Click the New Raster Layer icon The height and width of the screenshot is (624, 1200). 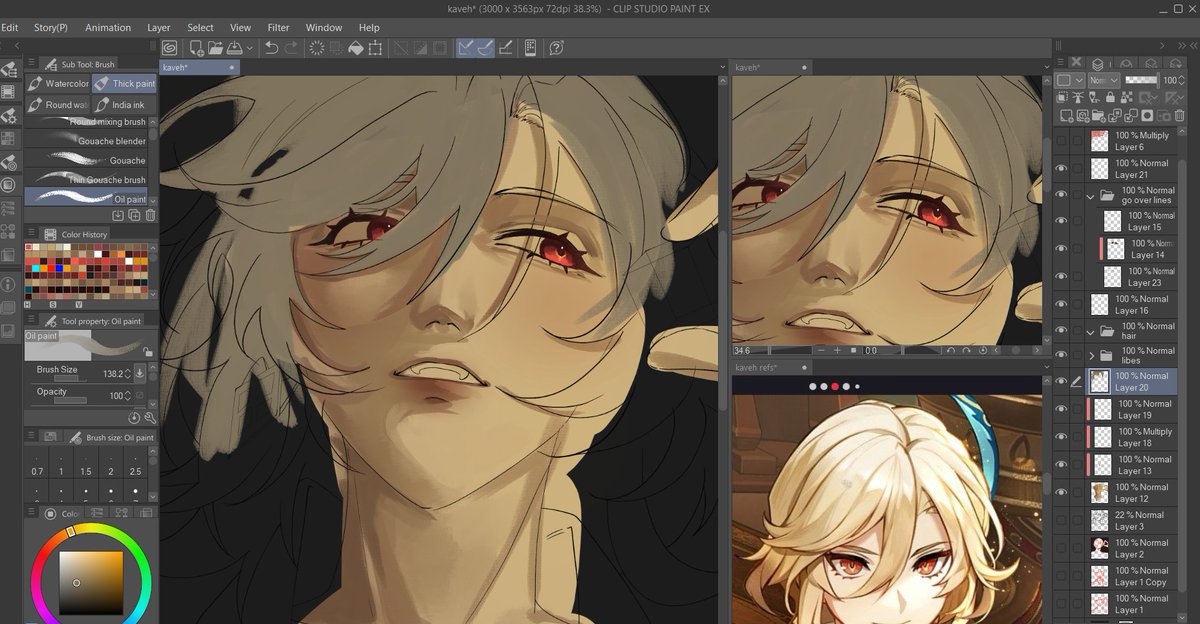point(1066,116)
